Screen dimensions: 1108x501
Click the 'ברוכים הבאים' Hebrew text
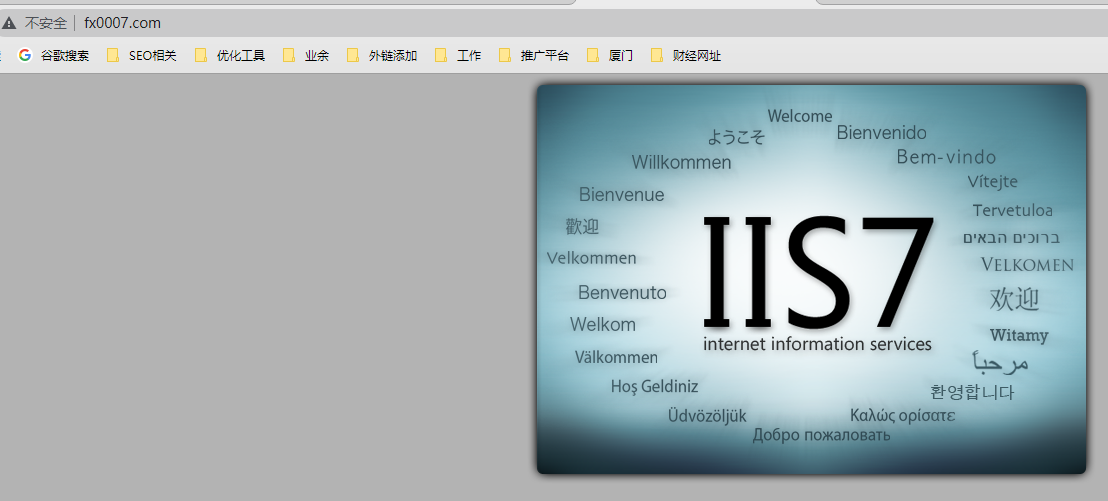click(x=1011, y=237)
